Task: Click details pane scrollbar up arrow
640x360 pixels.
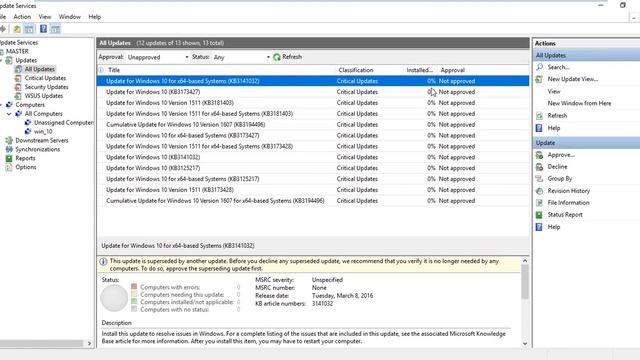Action: (525, 260)
